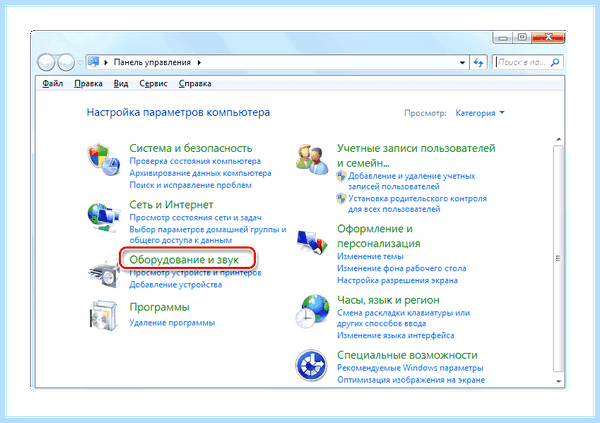The width and height of the screenshot is (600, 423).
Task: Click the Clock, Language and Region icon
Action: coord(312,311)
